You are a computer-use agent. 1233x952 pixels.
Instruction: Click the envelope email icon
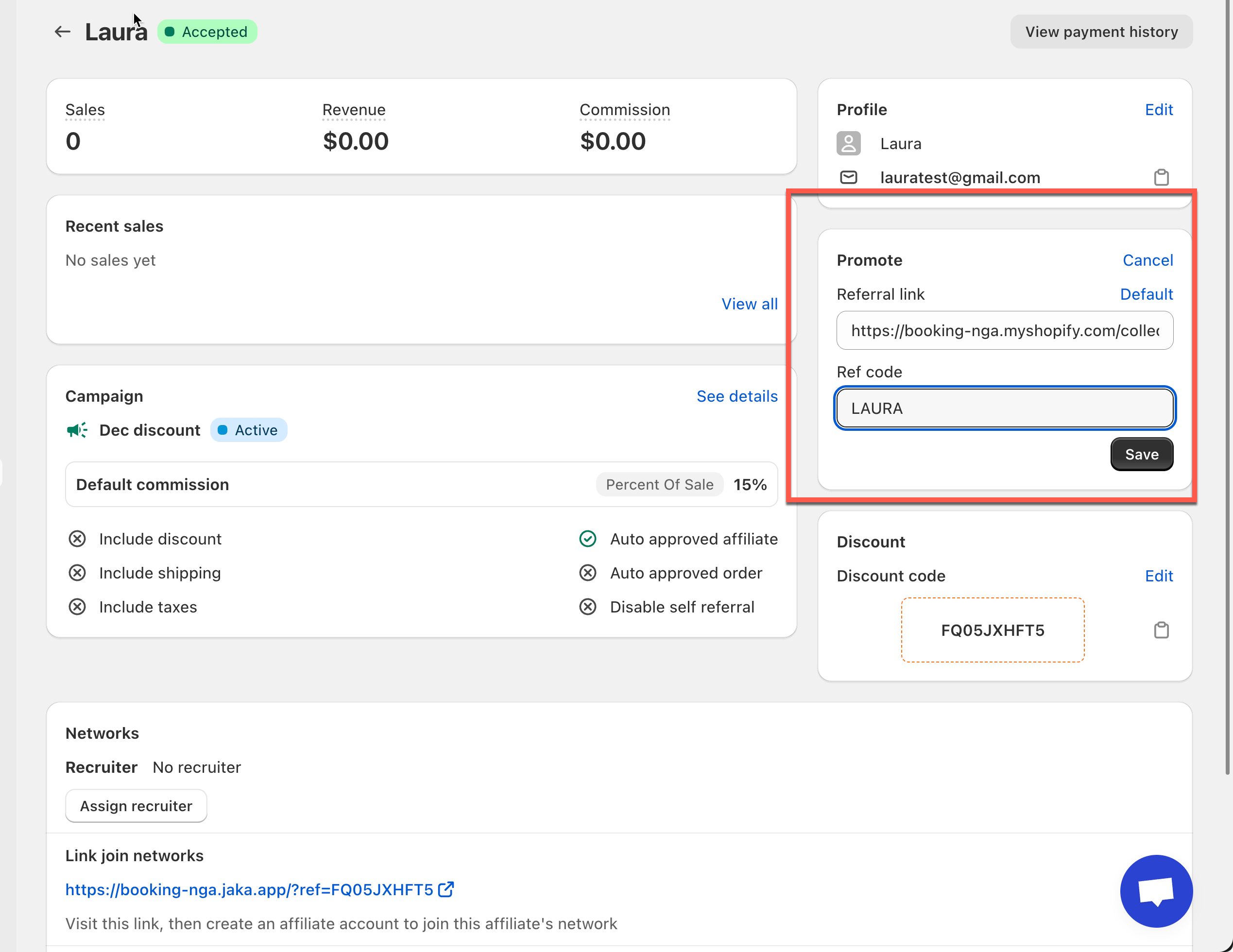(x=848, y=177)
